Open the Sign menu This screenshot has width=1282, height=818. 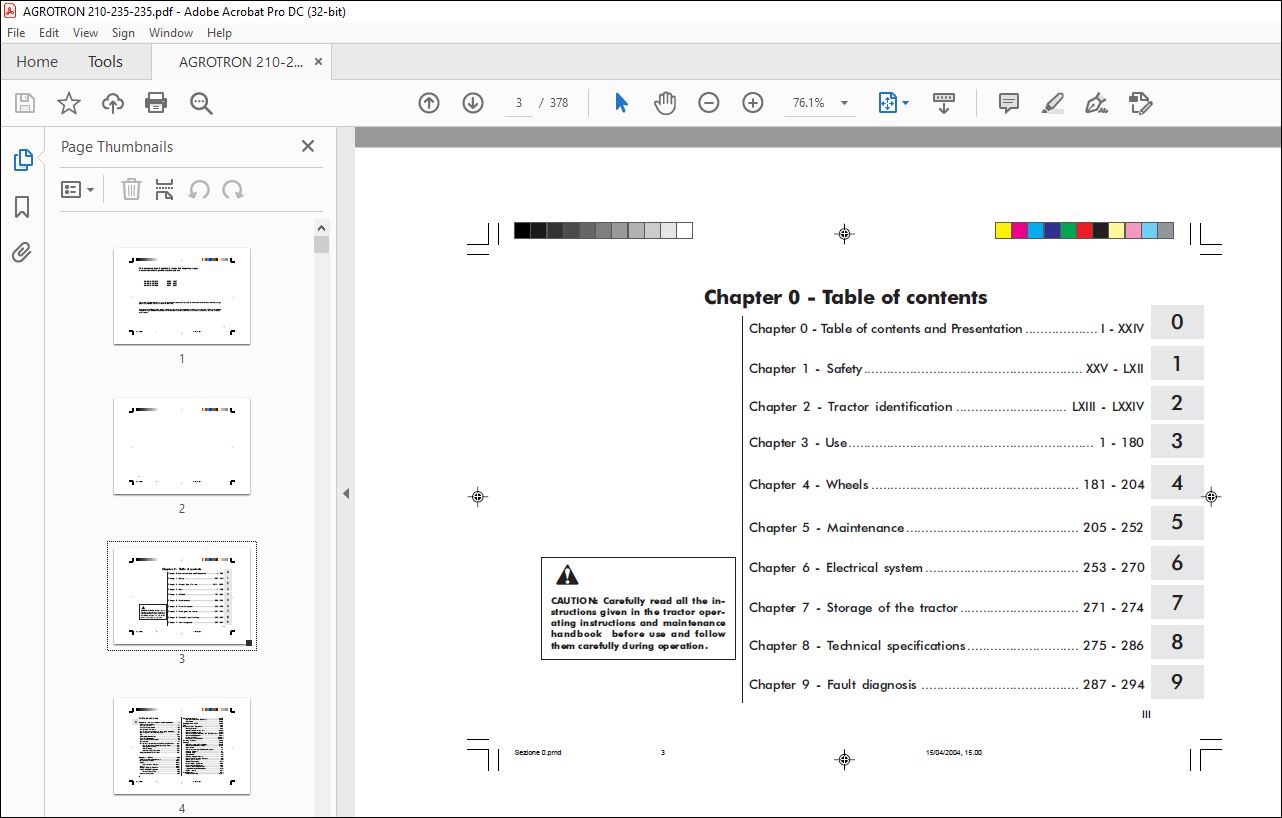pos(123,33)
